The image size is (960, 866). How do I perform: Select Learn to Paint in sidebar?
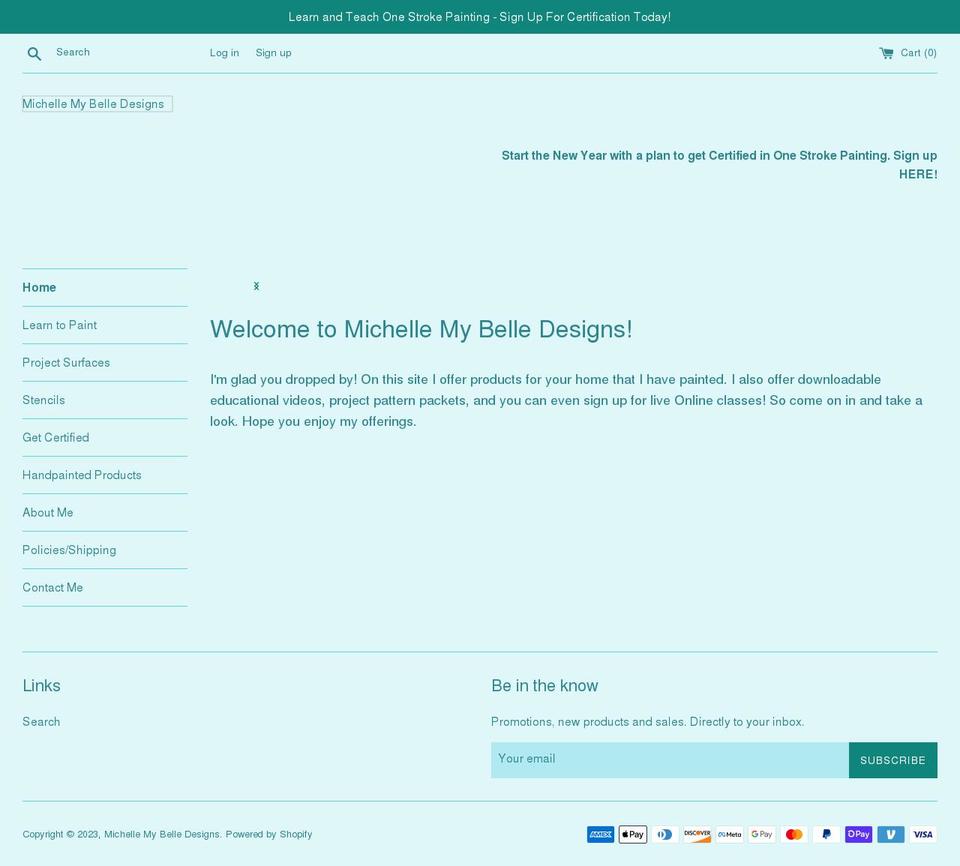[x=105, y=325]
